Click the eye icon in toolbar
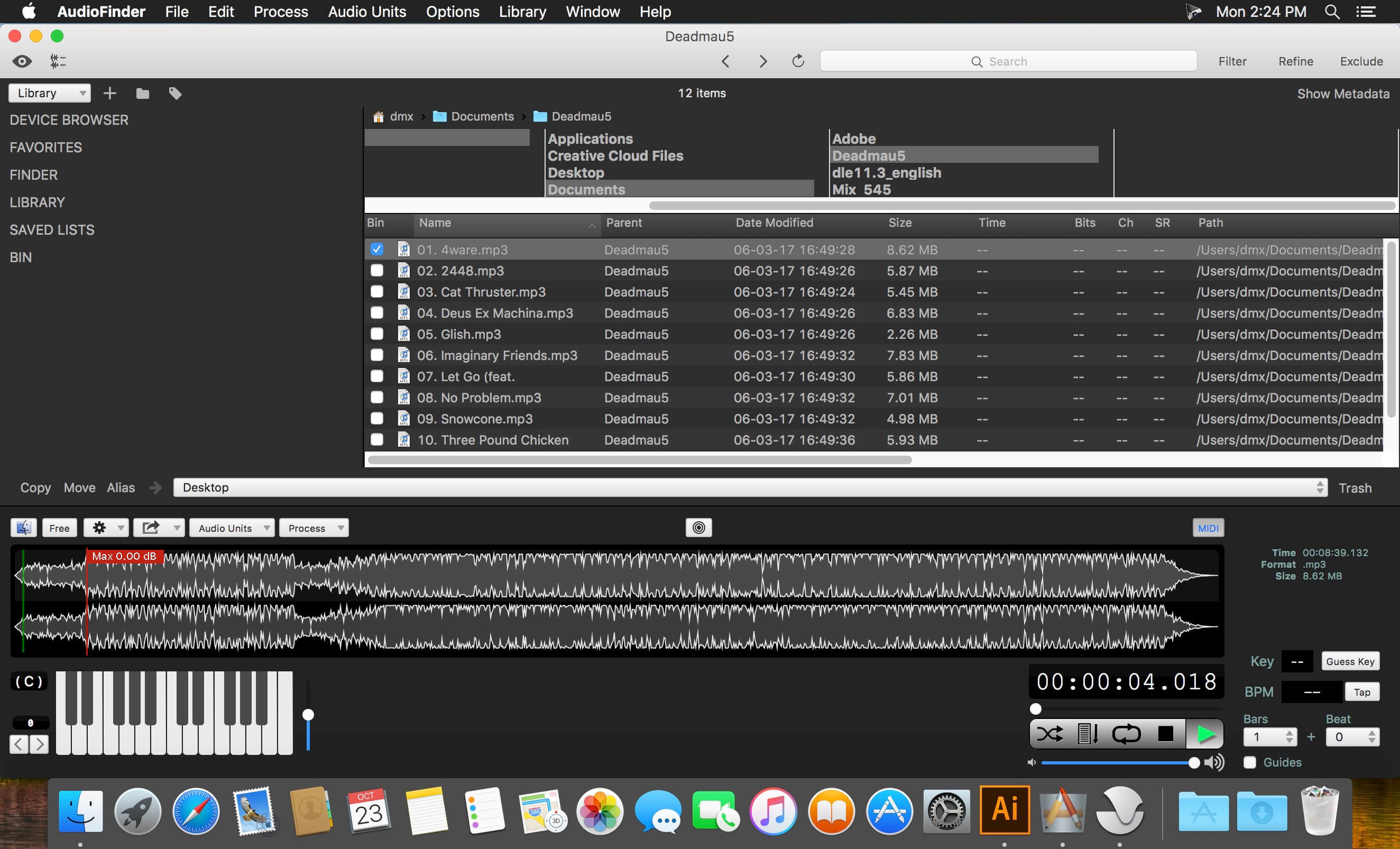This screenshot has width=1400, height=849. click(22, 61)
